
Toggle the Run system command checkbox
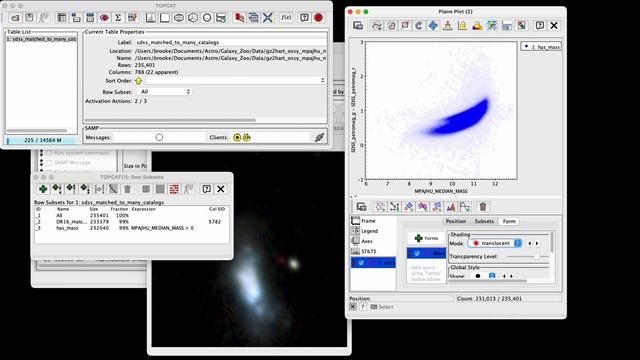[x=49, y=153]
